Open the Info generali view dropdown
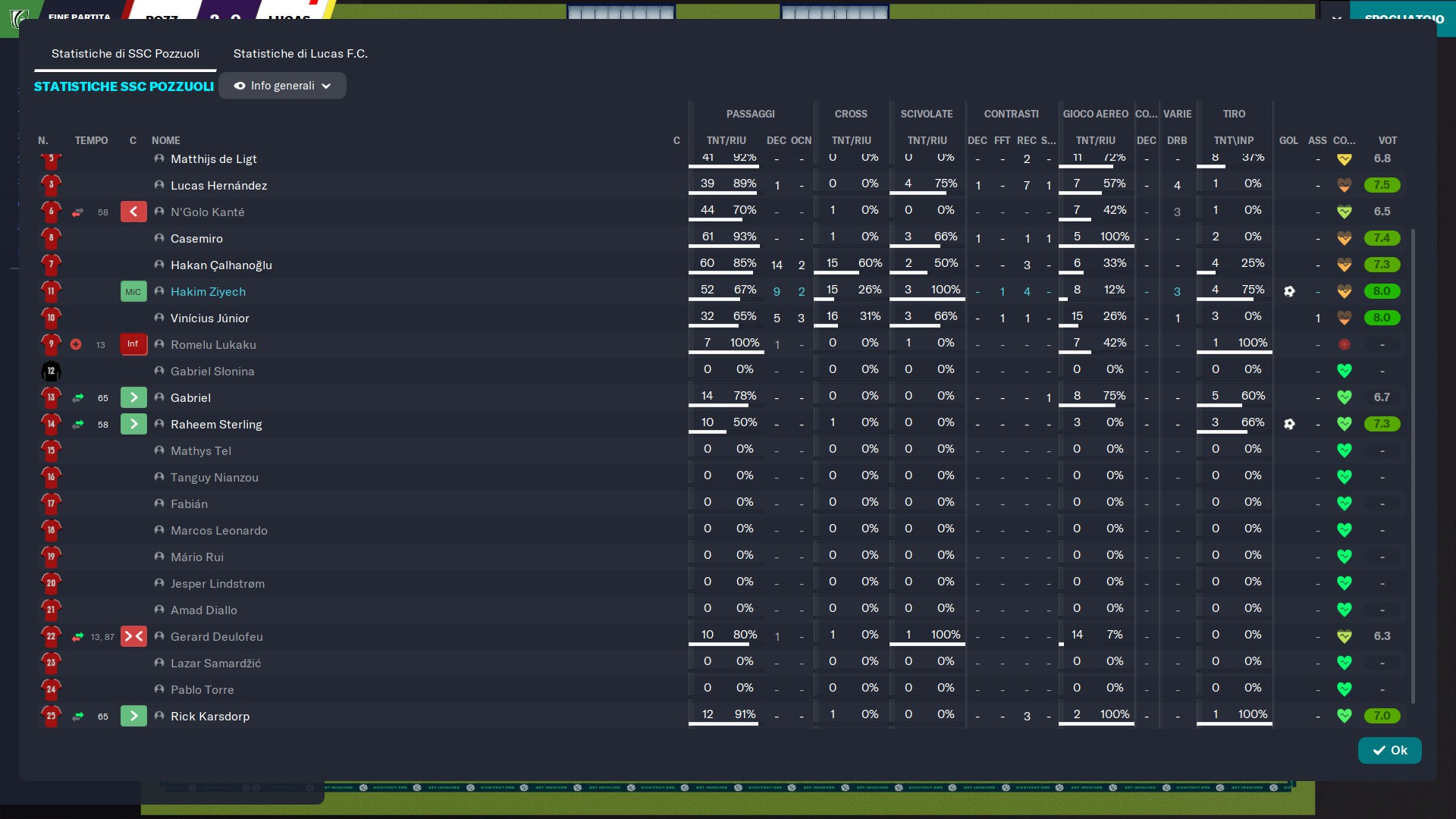Viewport: 1456px width, 819px height. coord(282,86)
